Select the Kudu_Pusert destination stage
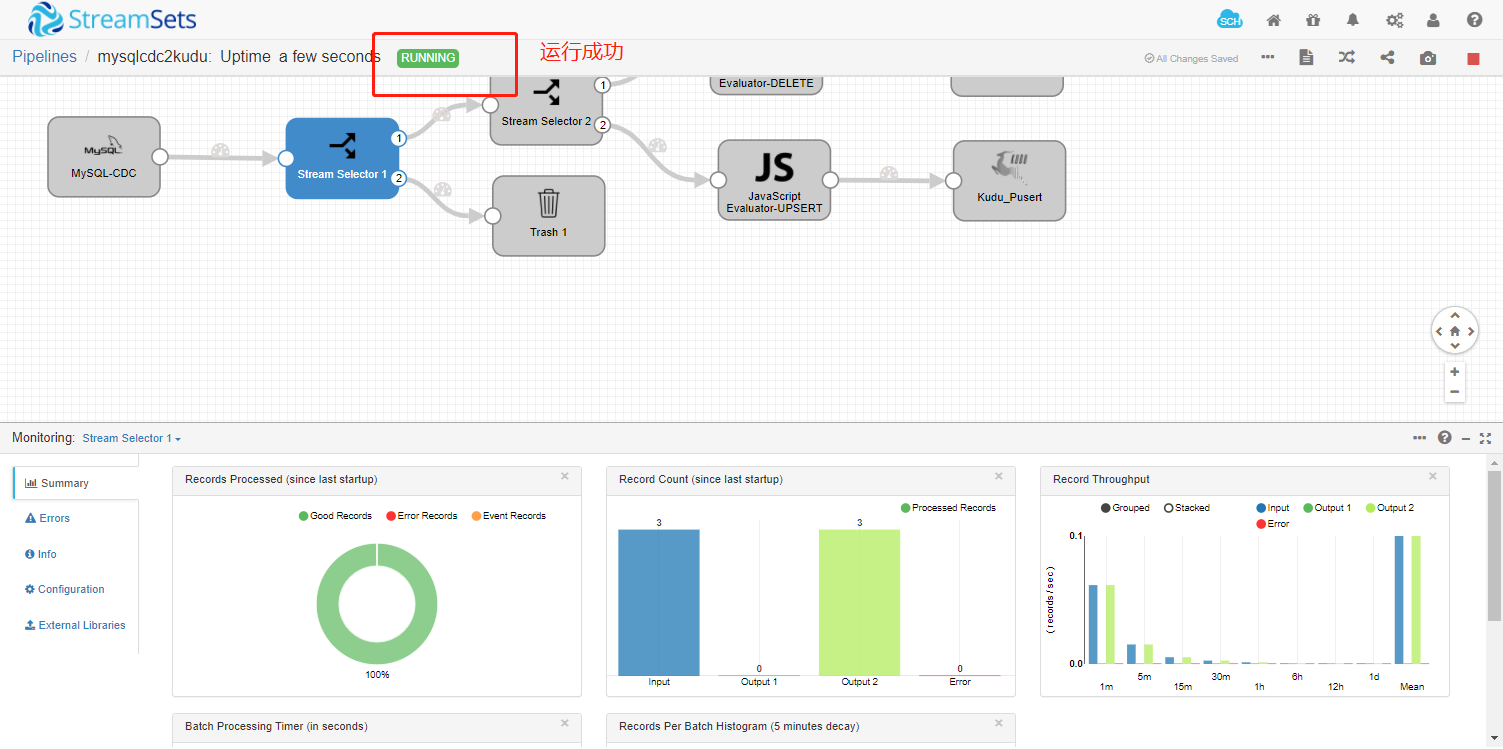The height and width of the screenshot is (749, 1503). coord(1009,180)
